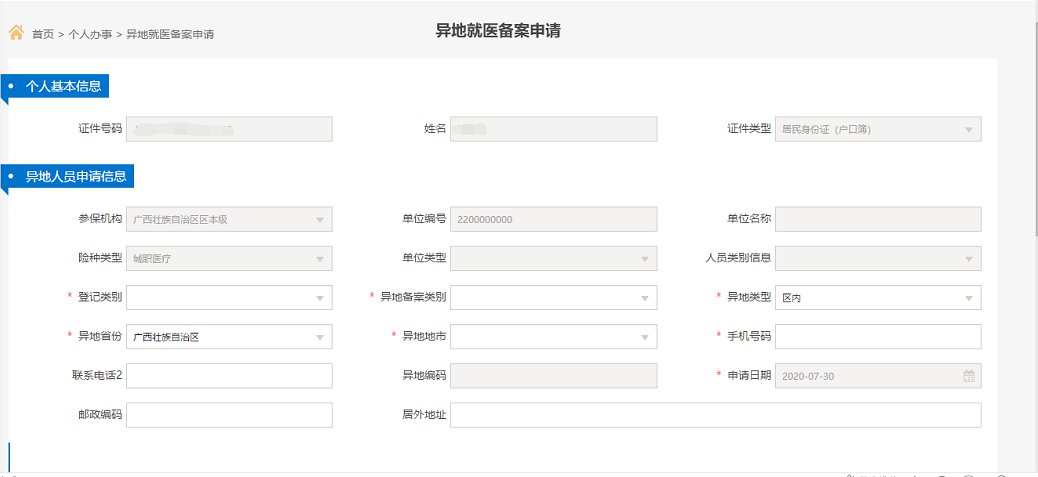Image resolution: width=1038 pixels, height=477 pixels.
Task: Click the 居外地址 address field
Action: pos(715,415)
